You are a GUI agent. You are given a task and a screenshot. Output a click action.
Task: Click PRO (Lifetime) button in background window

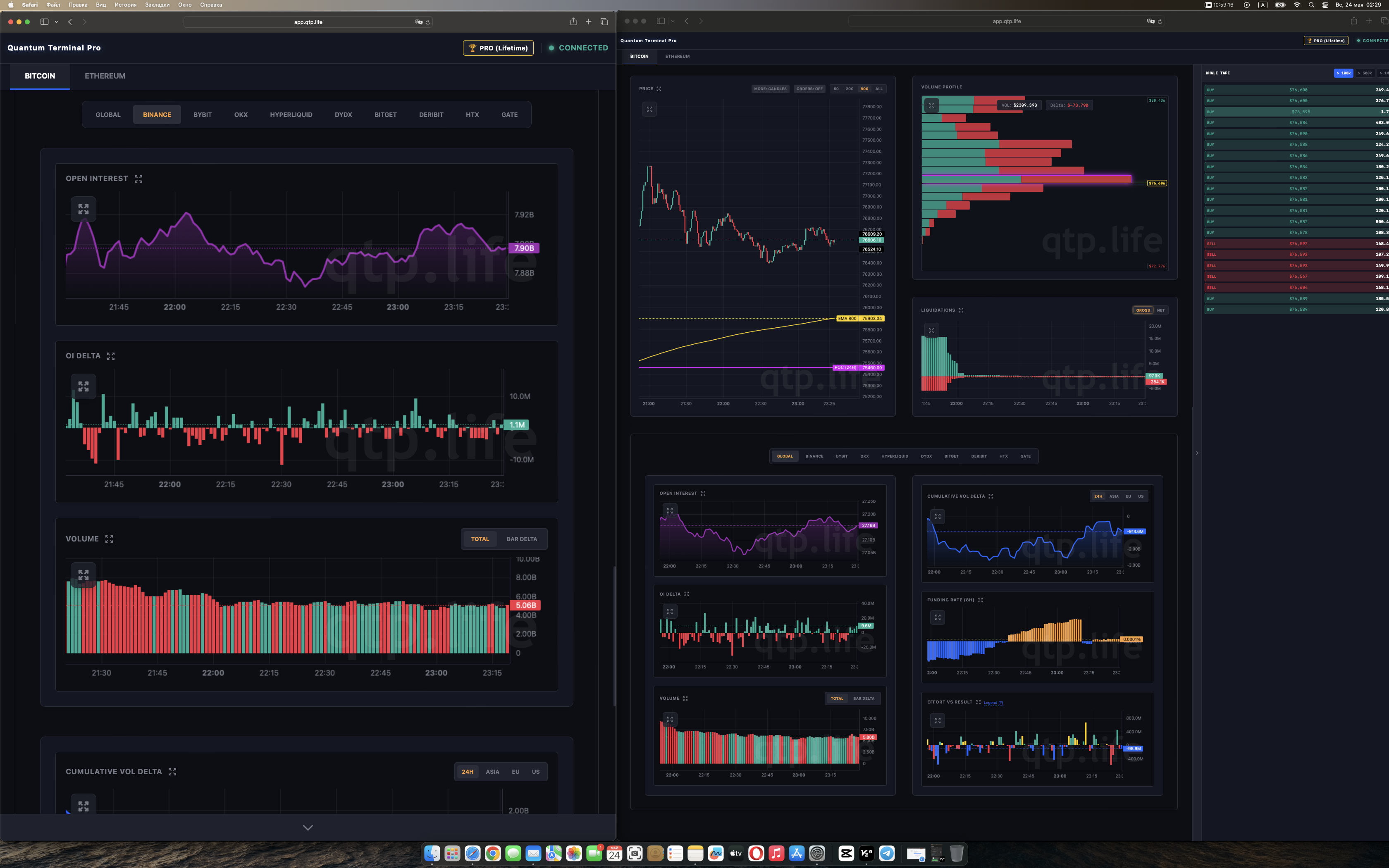[x=1325, y=41]
